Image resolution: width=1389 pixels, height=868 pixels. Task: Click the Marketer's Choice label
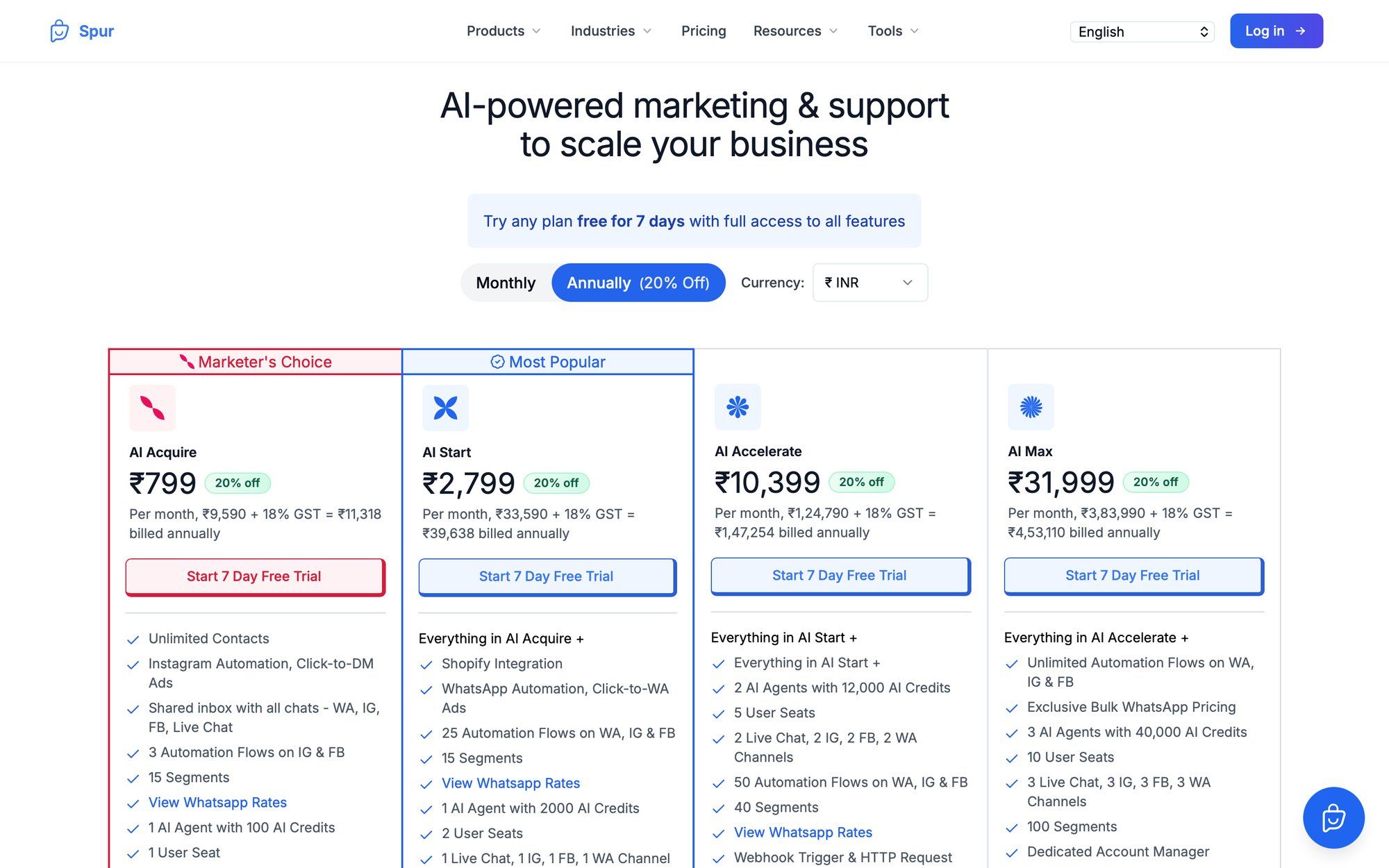click(x=265, y=362)
